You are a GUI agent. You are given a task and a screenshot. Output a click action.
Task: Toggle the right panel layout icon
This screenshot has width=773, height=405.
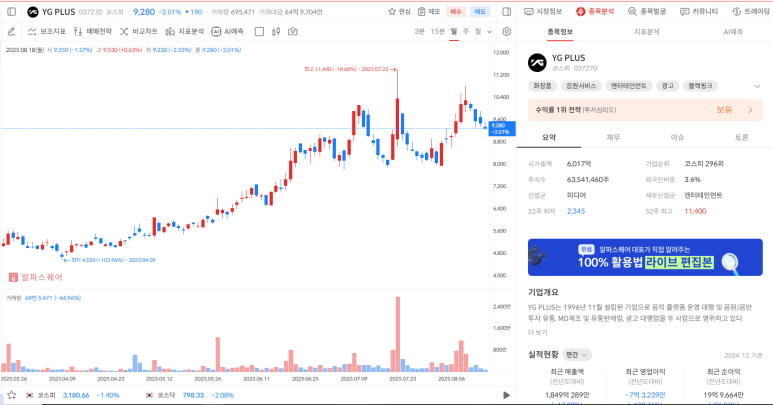pyautogui.click(x=506, y=11)
